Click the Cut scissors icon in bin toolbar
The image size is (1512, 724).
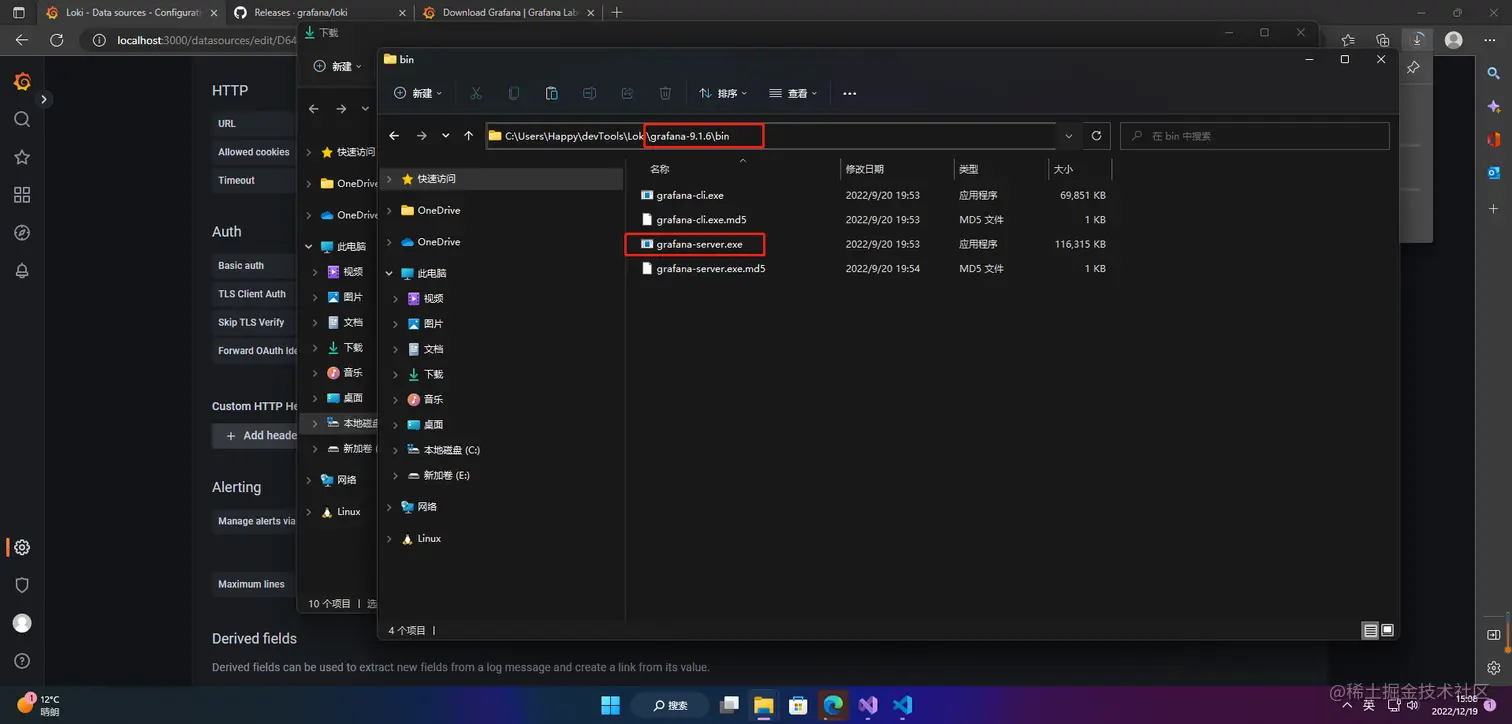476,93
